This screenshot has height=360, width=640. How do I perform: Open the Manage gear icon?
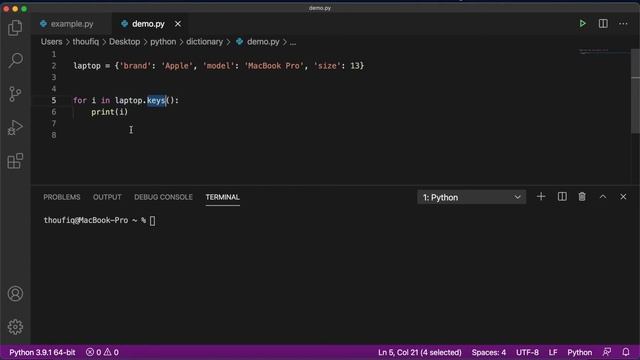[15, 327]
